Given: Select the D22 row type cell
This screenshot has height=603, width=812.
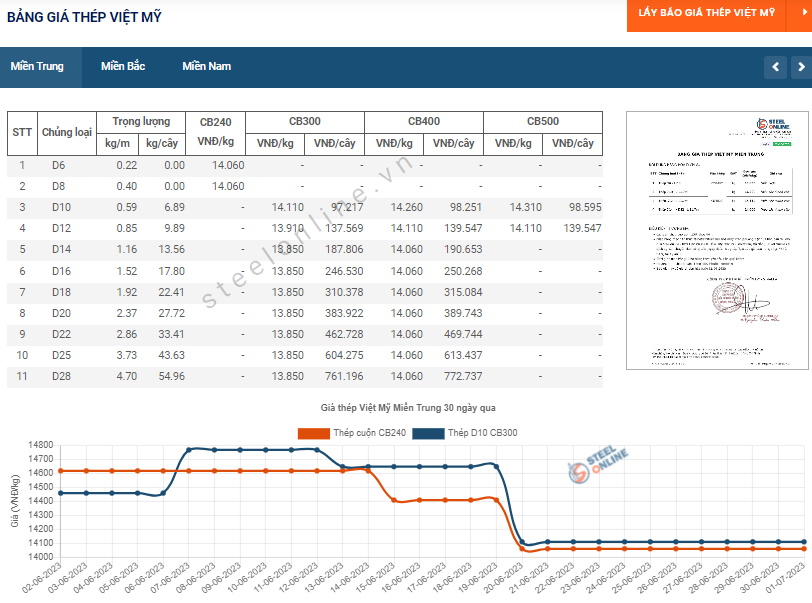Looking at the screenshot, I should click(x=61, y=335).
